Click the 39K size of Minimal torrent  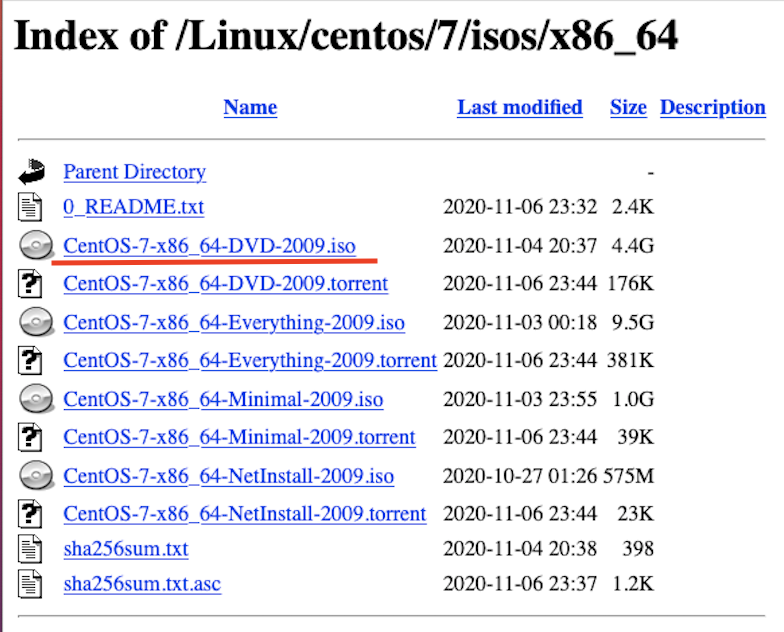pyautogui.click(x=636, y=438)
